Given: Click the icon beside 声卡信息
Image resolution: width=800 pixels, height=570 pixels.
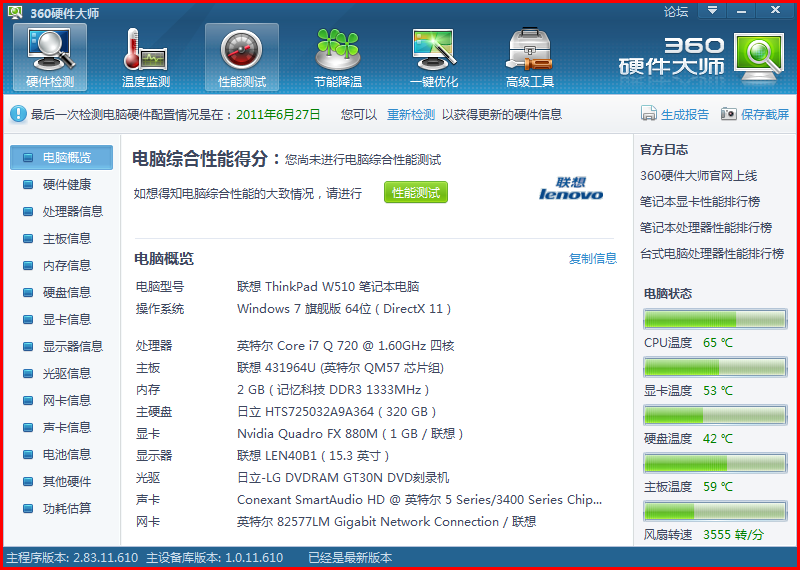Looking at the screenshot, I should pyautogui.click(x=28, y=428).
